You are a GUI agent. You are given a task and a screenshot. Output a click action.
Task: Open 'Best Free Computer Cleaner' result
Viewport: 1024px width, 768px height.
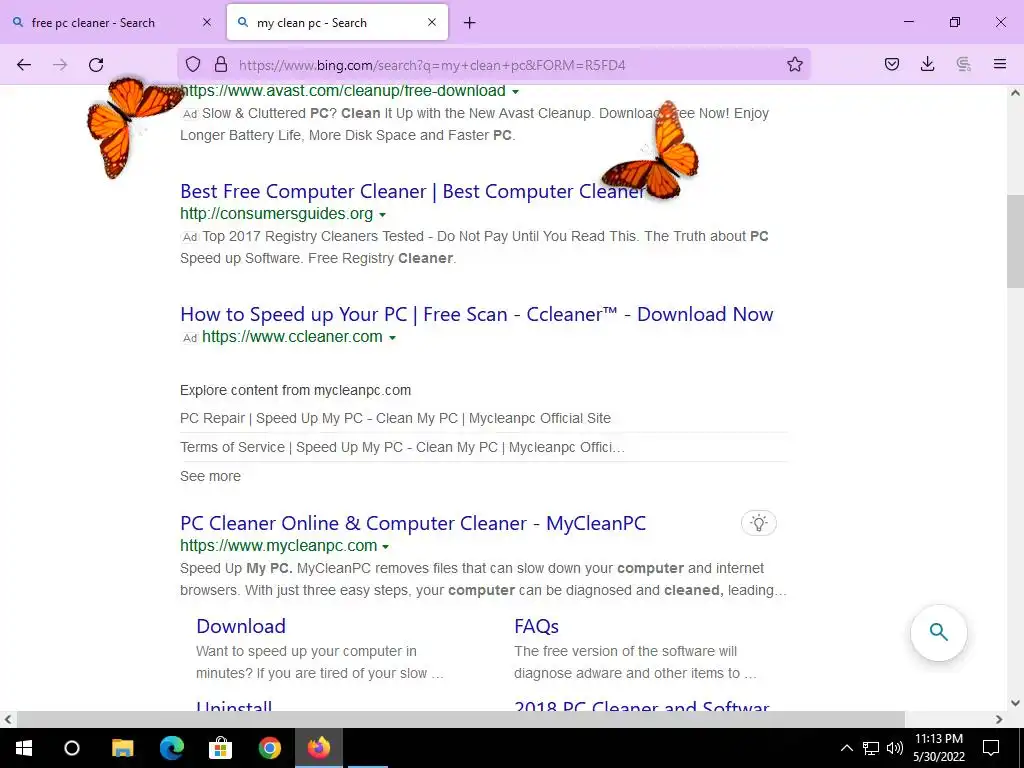click(413, 191)
